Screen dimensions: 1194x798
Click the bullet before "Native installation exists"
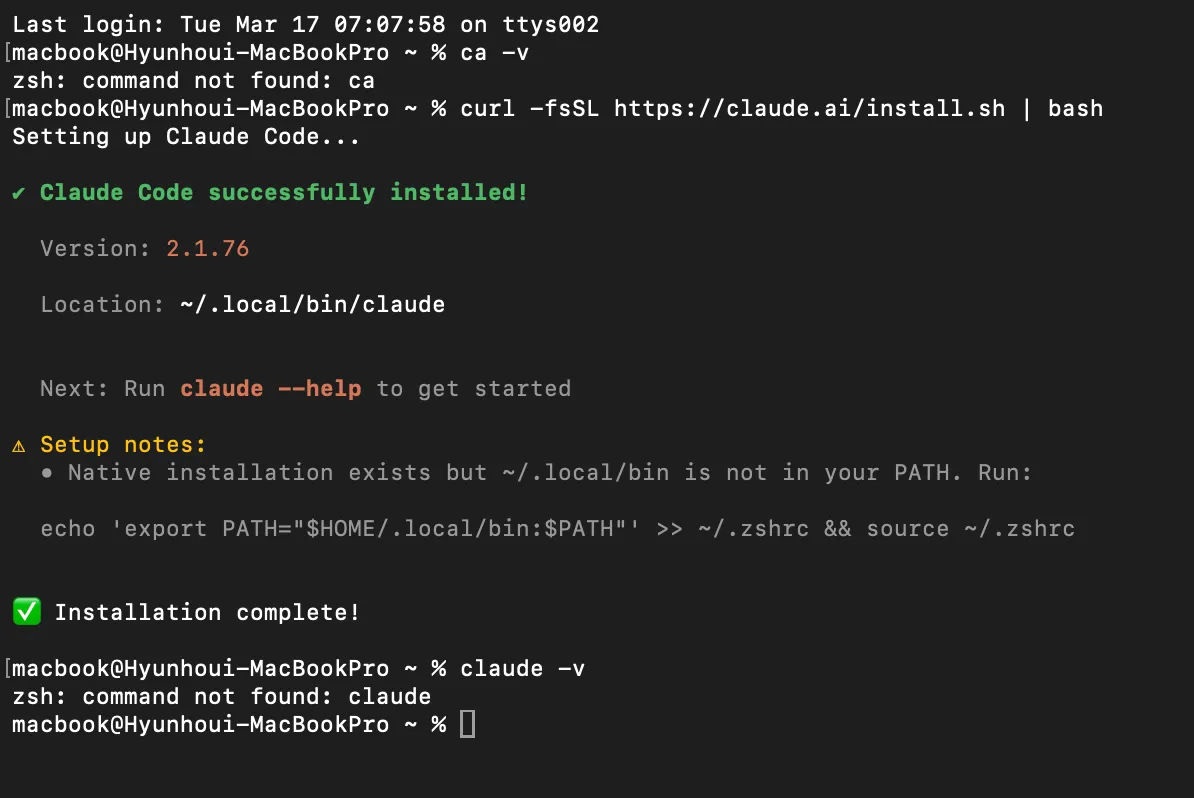pyautogui.click(x=47, y=472)
